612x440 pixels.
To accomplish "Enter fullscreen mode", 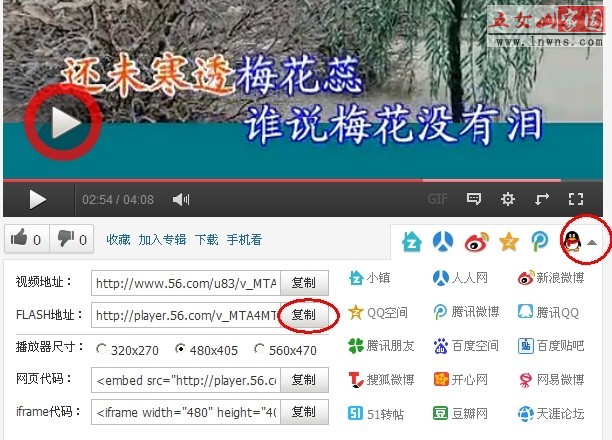I will coord(576,199).
